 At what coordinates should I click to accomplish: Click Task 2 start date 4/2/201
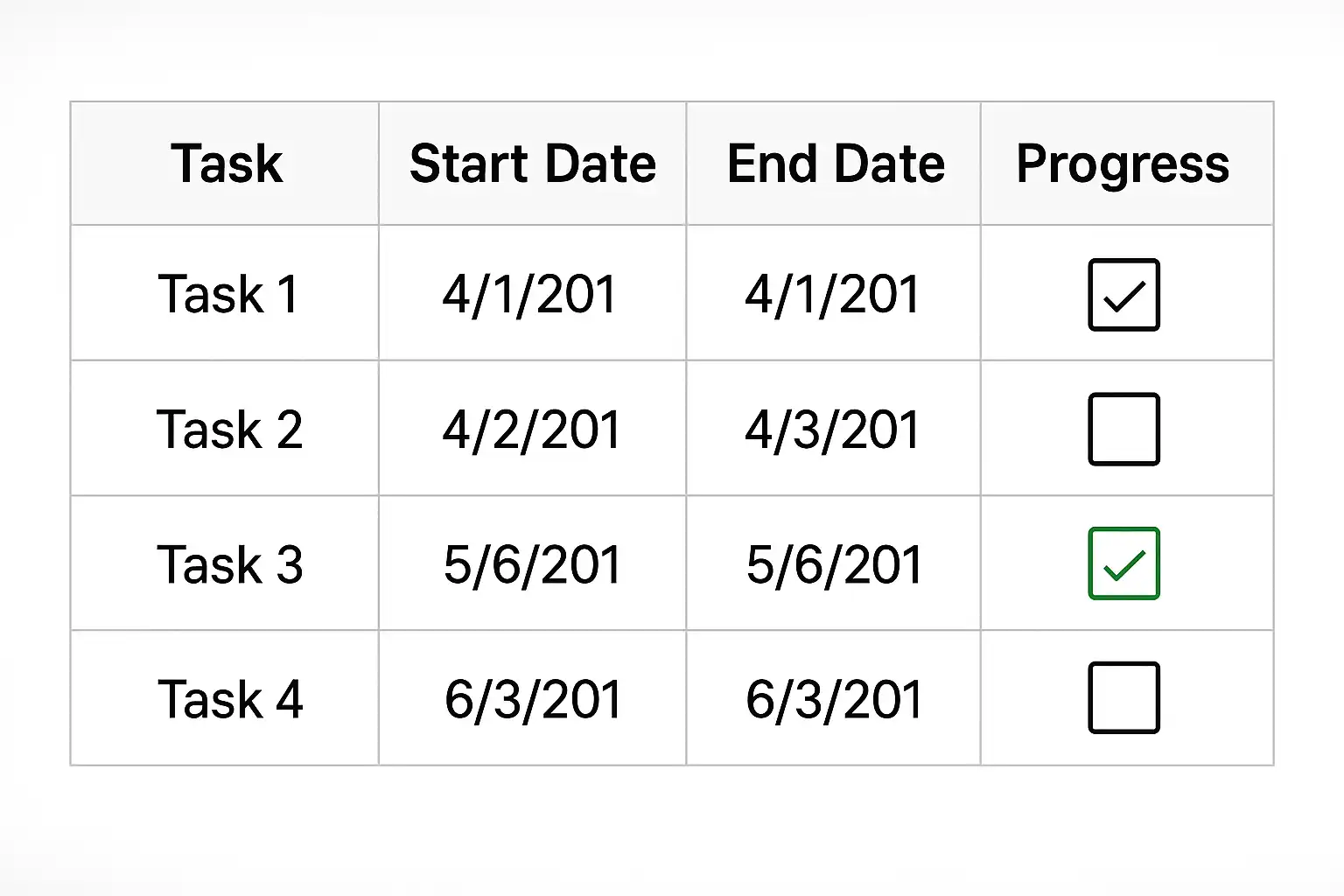tap(531, 430)
